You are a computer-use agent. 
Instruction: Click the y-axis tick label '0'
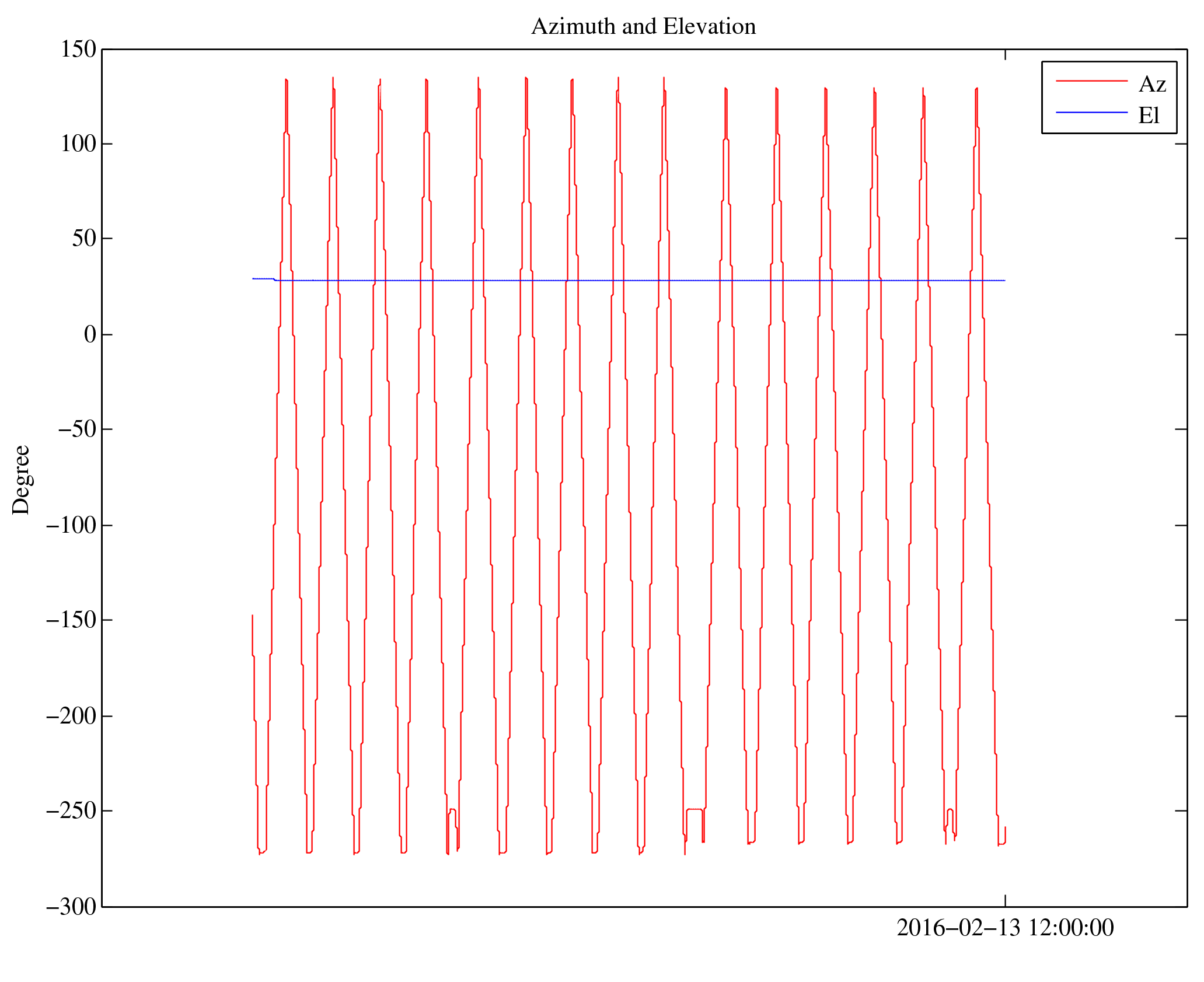90,334
